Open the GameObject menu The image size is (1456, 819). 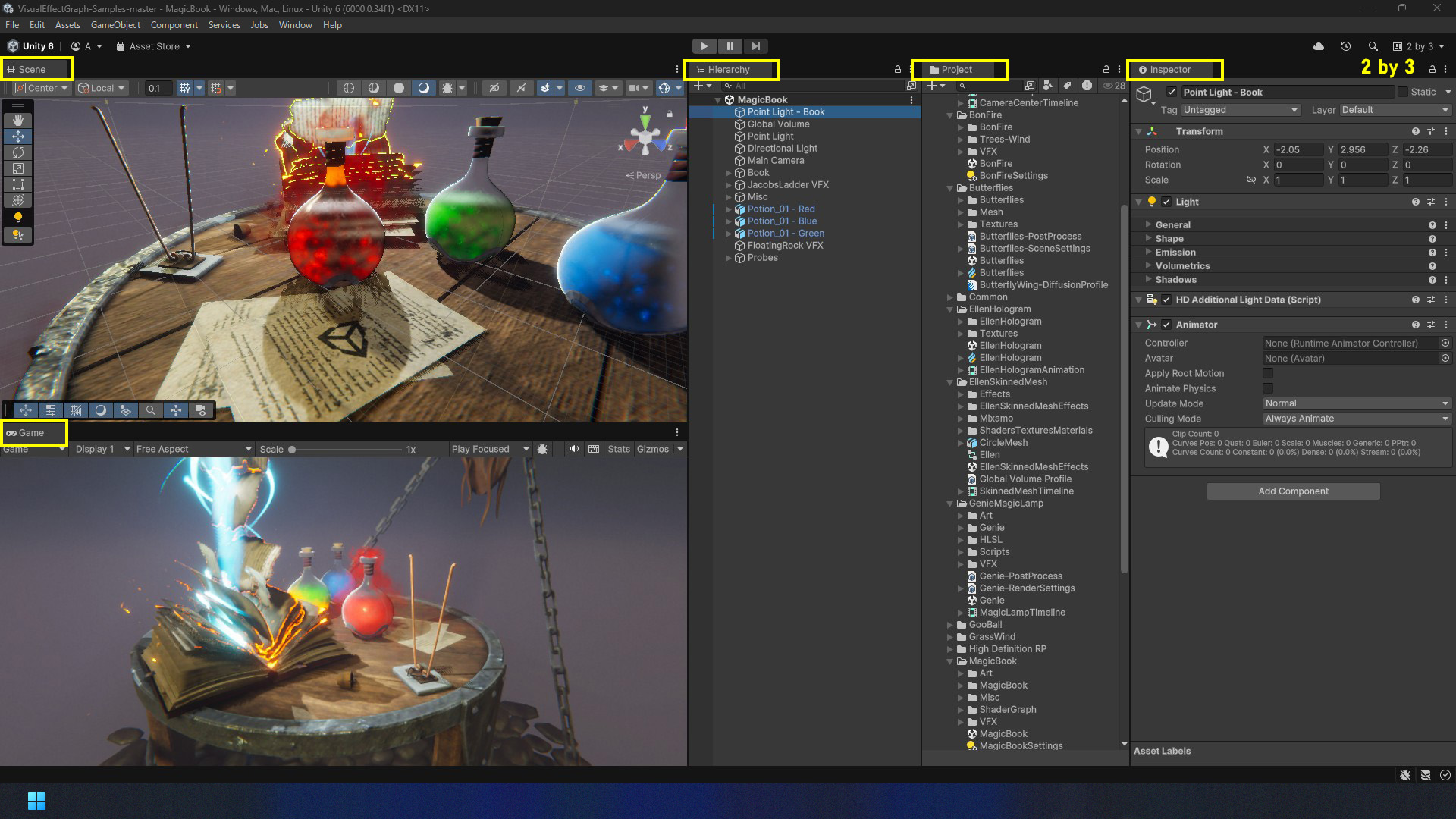[x=115, y=25]
